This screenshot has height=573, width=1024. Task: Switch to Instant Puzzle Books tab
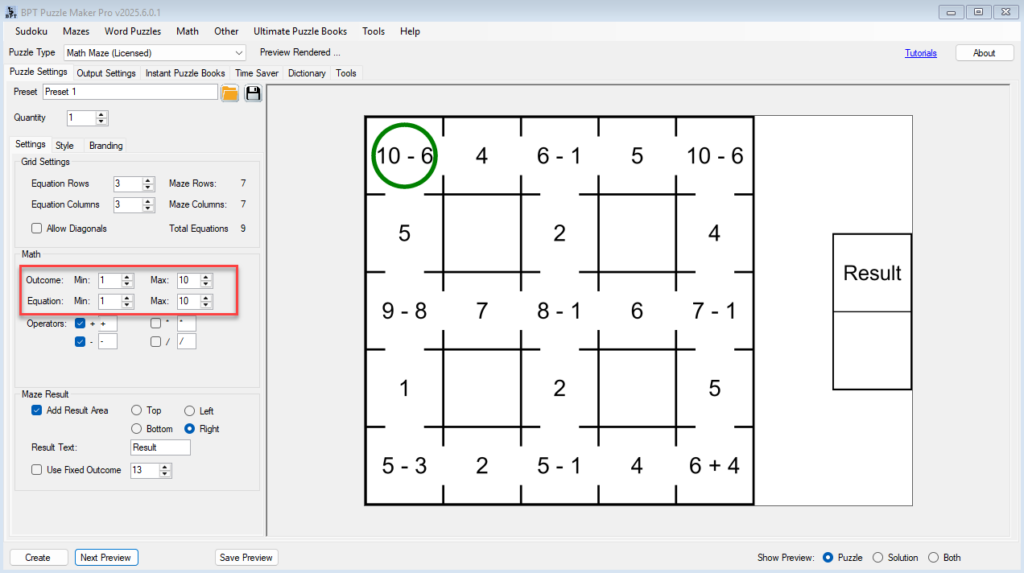[185, 73]
